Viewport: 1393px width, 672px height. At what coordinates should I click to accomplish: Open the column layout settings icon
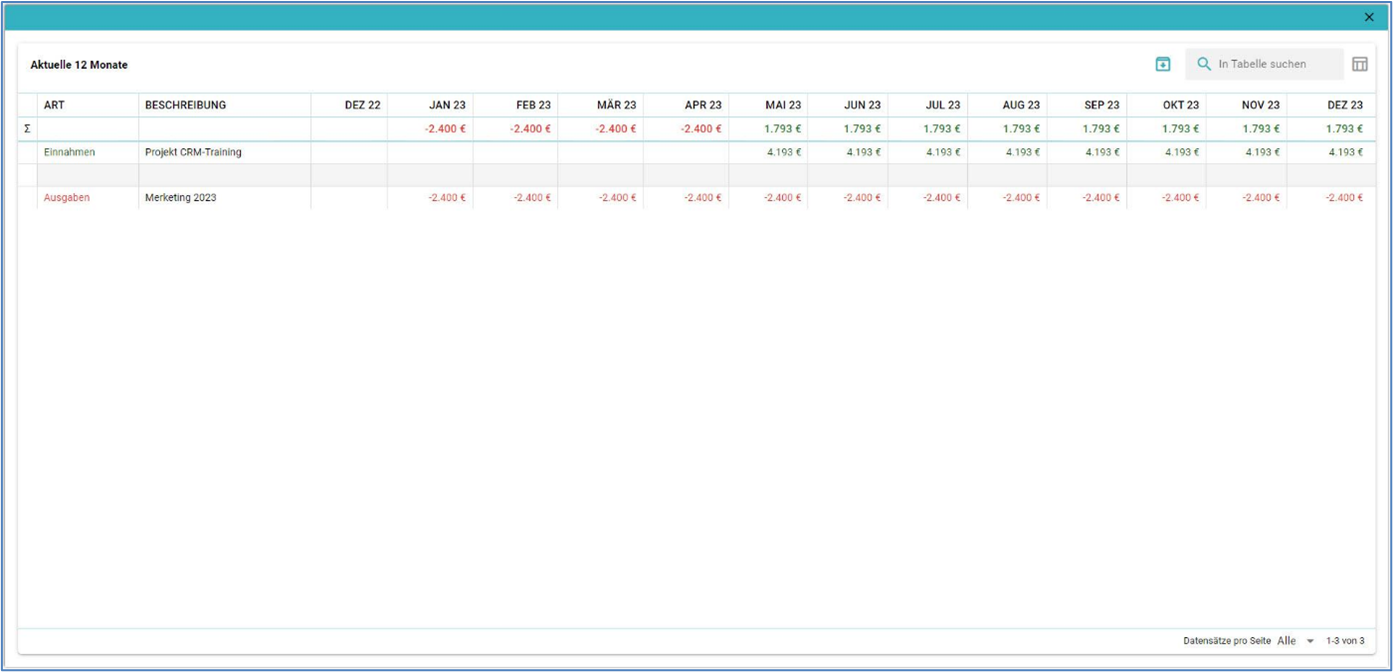tap(1359, 64)
